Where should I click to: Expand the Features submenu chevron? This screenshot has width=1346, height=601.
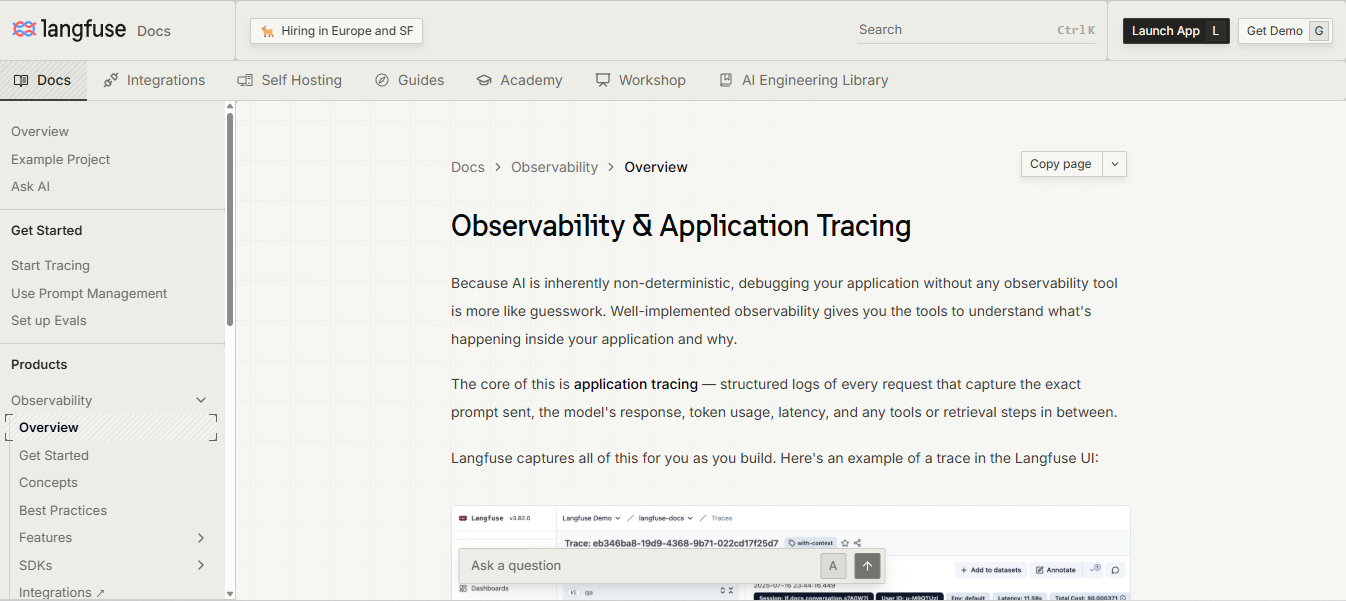tap(201, 538)
